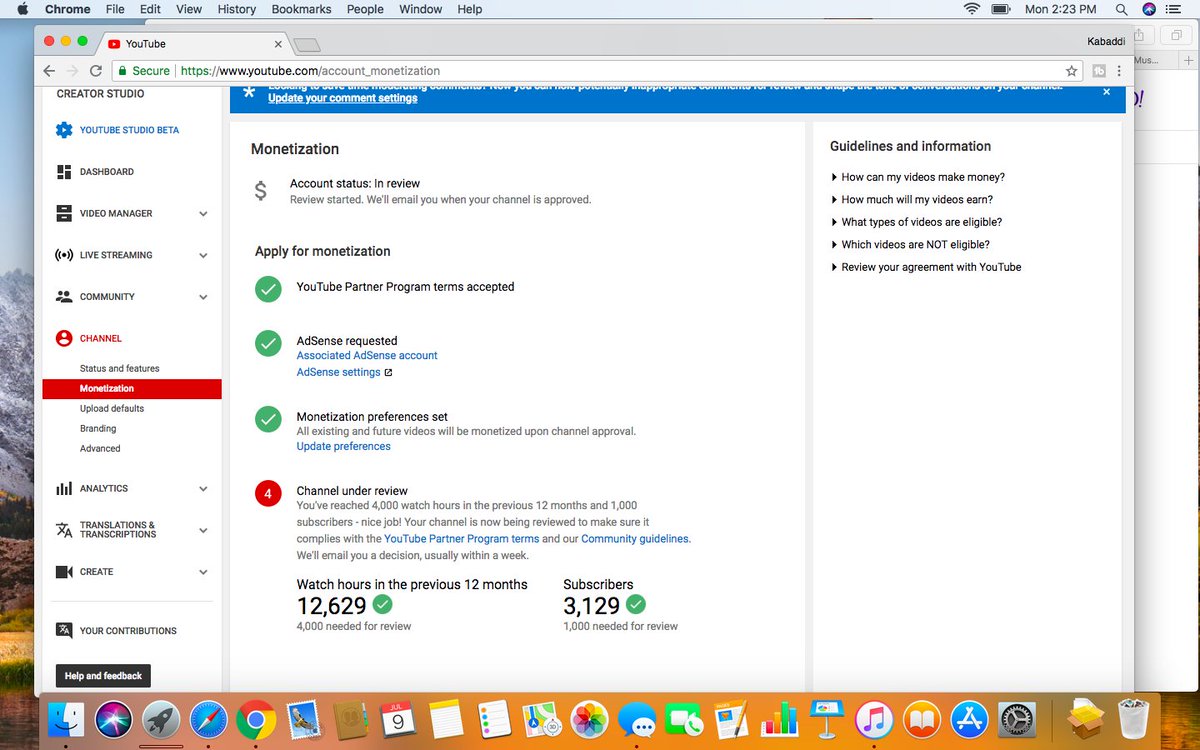This screenshot has height=750, width=1200.
Task: Click the AdSense settings external link icon
Action: 388,373
